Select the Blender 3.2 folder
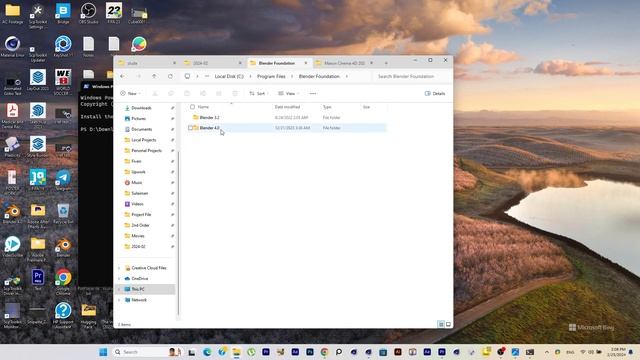Viewport: 640px width, 360px height. [209, 118]
